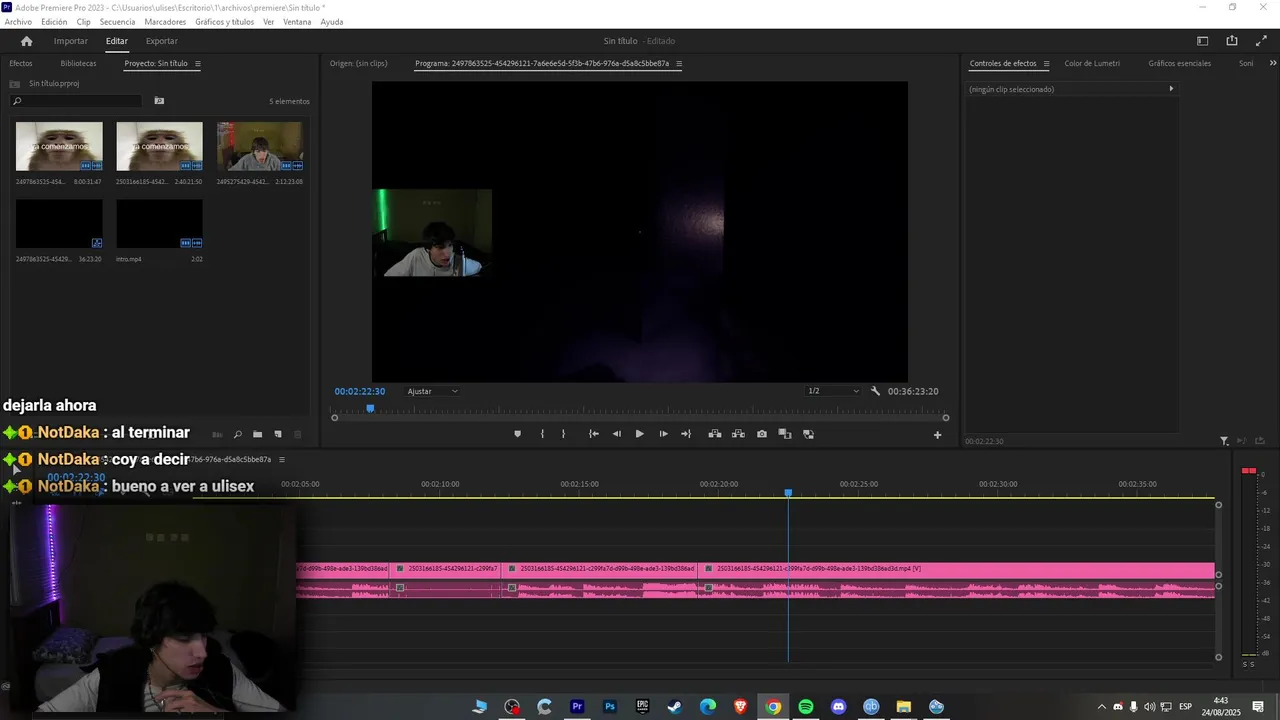Open the Project panel hamburger menu
Screen dimensions: 1280x720
tap(197, 64)
